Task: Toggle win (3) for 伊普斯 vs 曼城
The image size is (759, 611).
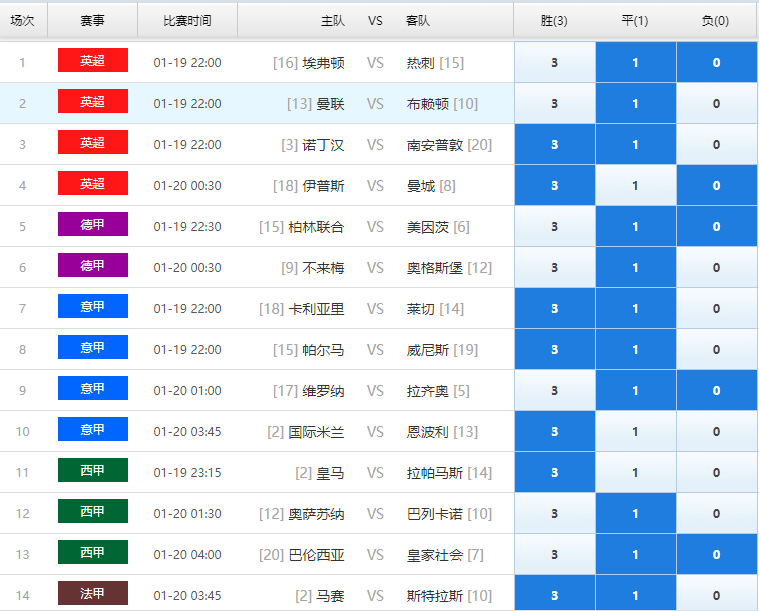Action: (555, 185)
